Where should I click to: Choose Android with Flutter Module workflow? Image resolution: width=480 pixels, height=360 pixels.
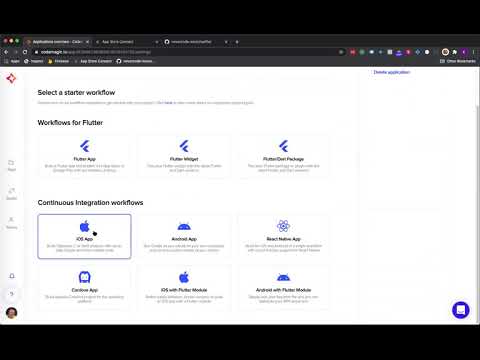tap(283, 287)
